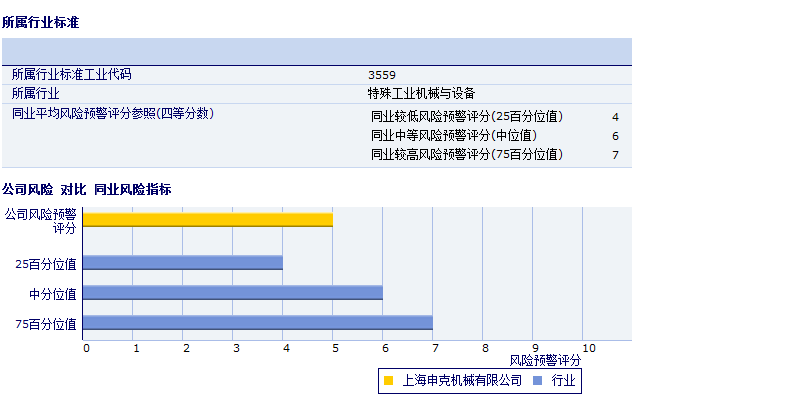Click the 行业 legend label text

[563, 381]
